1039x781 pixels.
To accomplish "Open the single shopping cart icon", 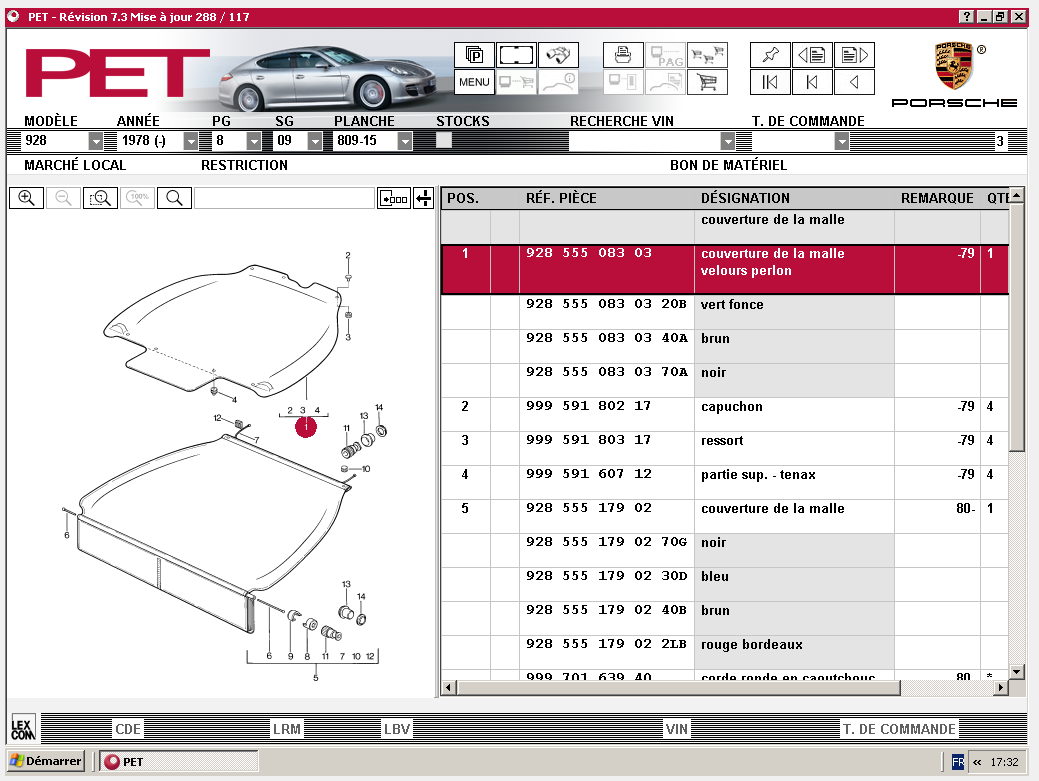I will (x=707, y=82).
